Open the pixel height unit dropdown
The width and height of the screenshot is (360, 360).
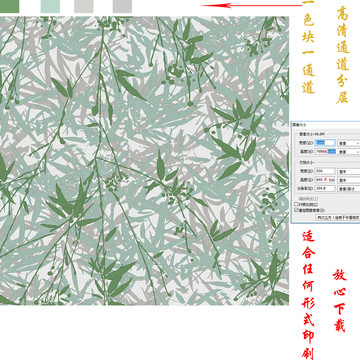tap(349, 152)
